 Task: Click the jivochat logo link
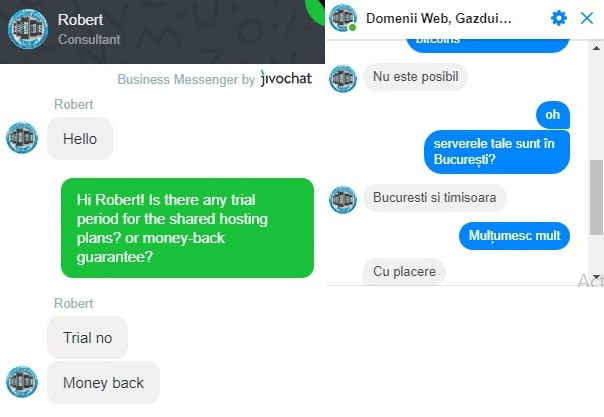tap(286, 79)
